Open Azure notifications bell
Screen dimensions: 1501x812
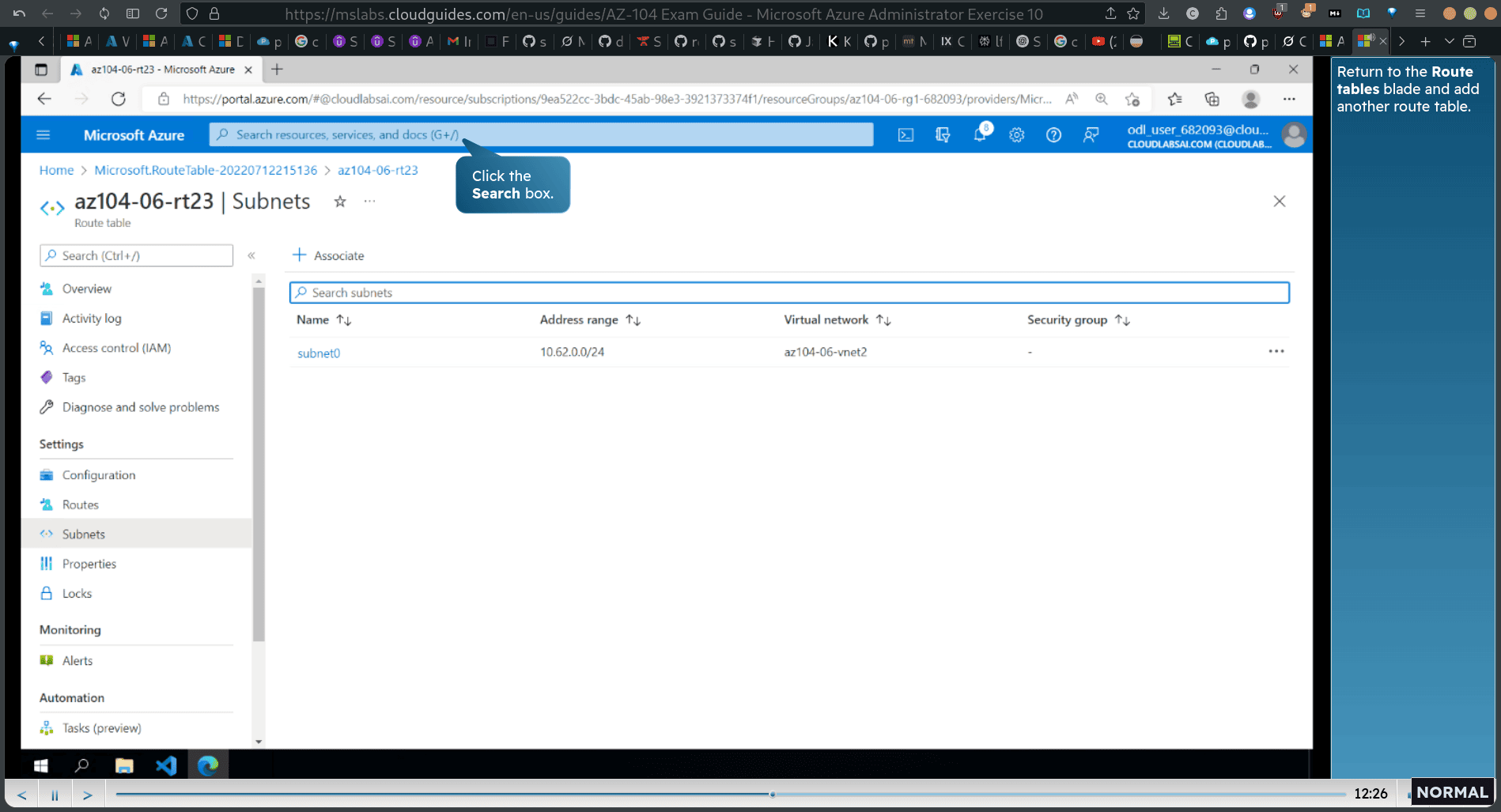pyautogui.click(x=980, y=134)
